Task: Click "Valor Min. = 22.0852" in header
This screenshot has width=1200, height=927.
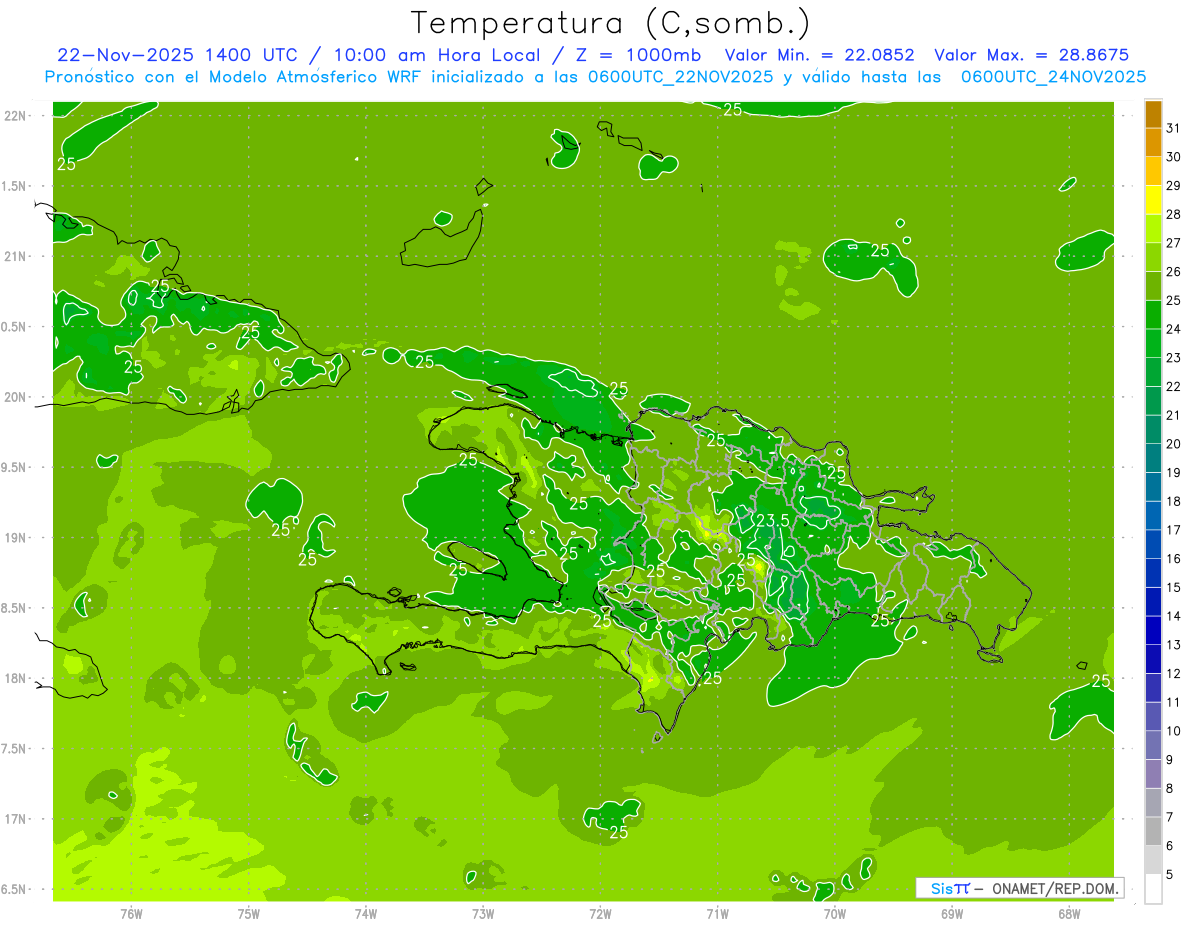Action: pos(821,55)
